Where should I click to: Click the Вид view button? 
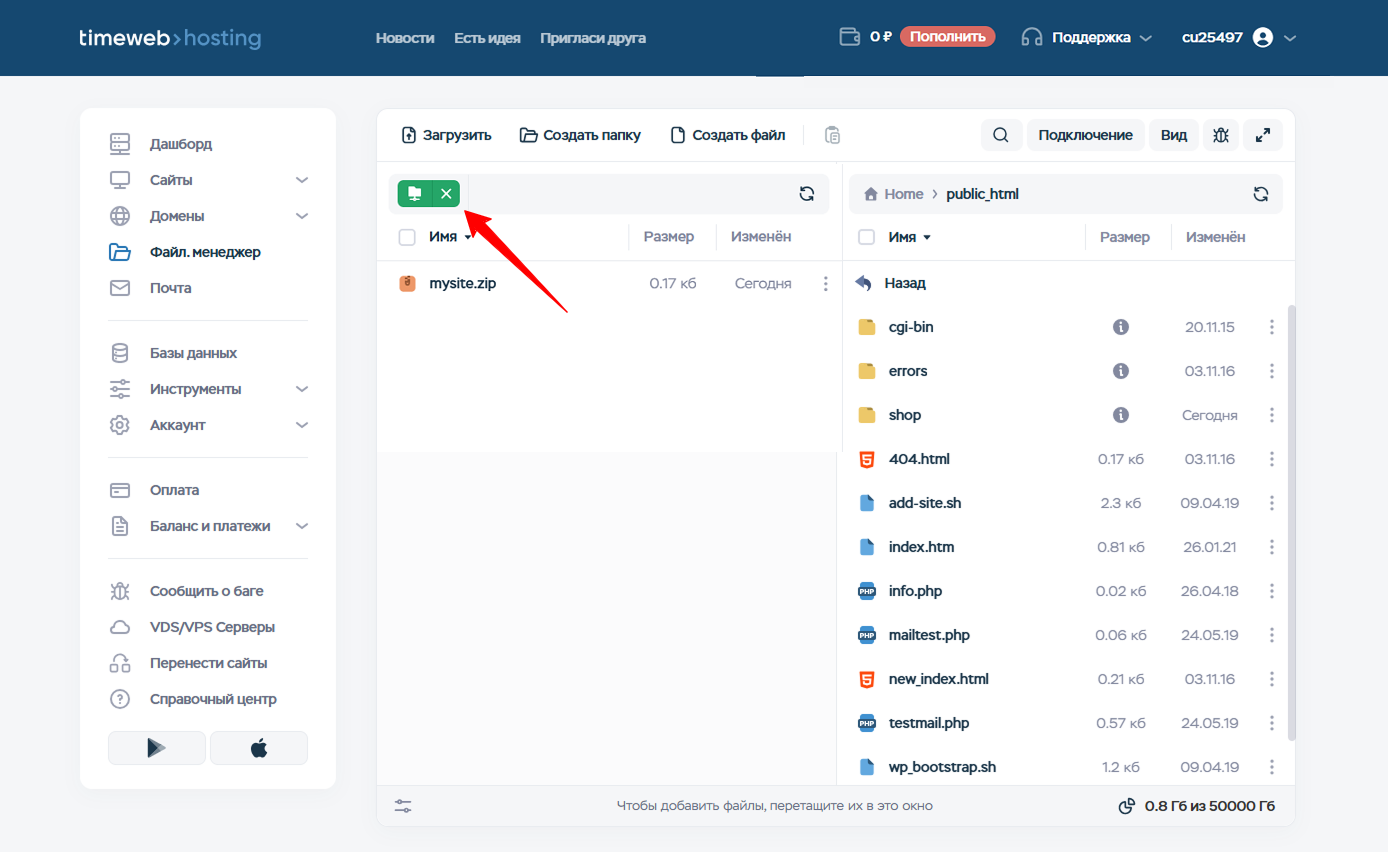(1174, 135)
